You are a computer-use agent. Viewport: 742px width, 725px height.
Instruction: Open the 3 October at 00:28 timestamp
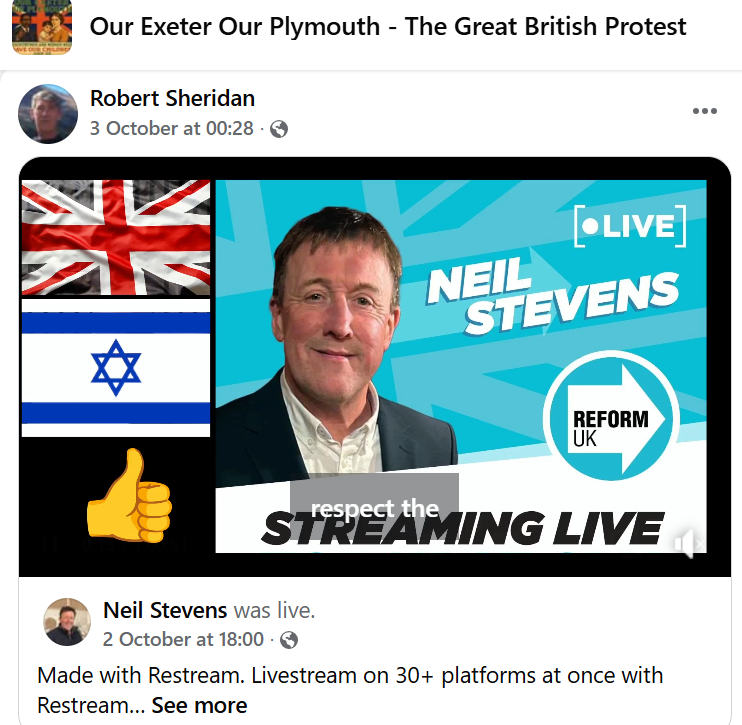click(x=172, y=129)
